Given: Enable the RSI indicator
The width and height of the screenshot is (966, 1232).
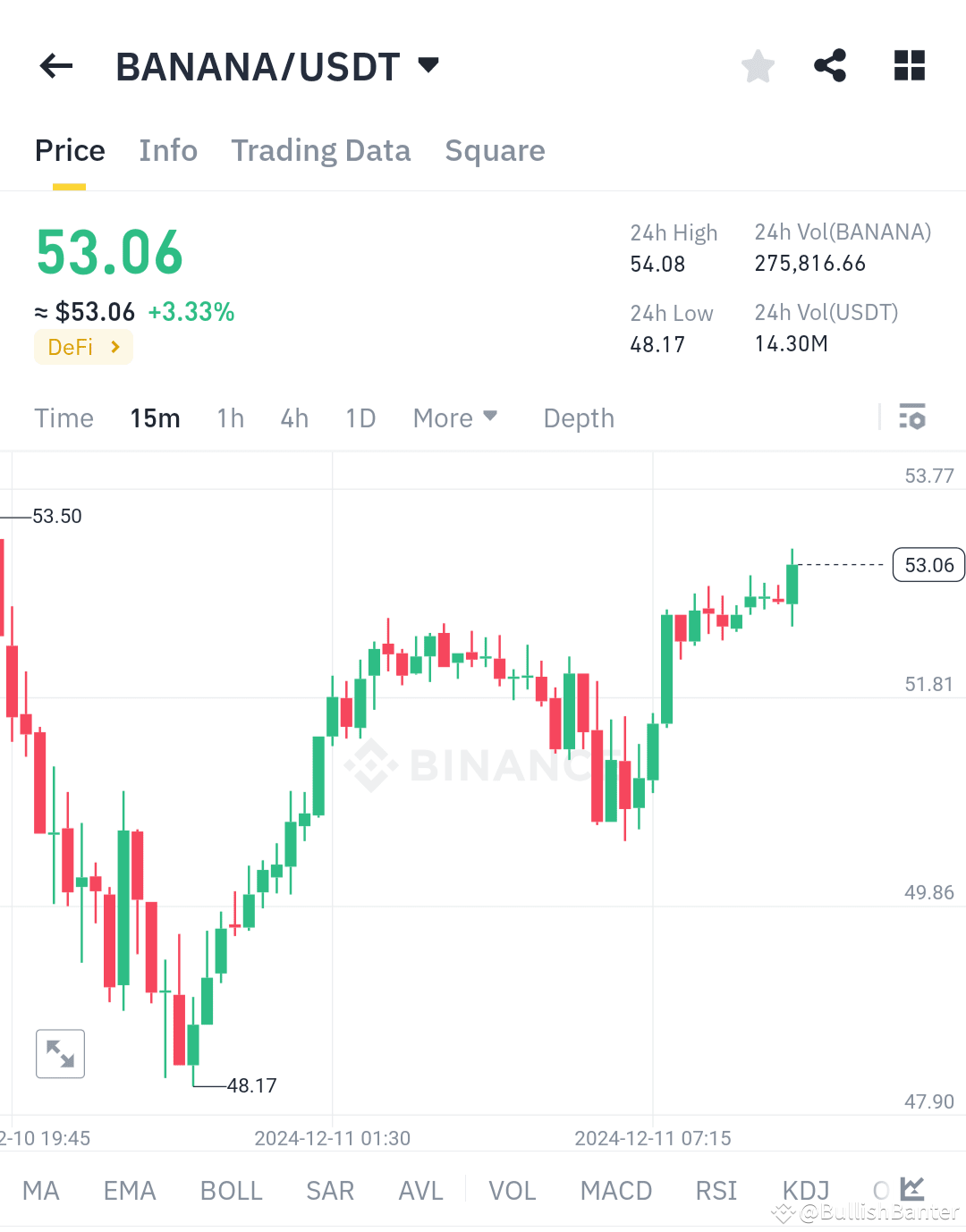Looking at the screenshot, I should tap(716, 1189).
